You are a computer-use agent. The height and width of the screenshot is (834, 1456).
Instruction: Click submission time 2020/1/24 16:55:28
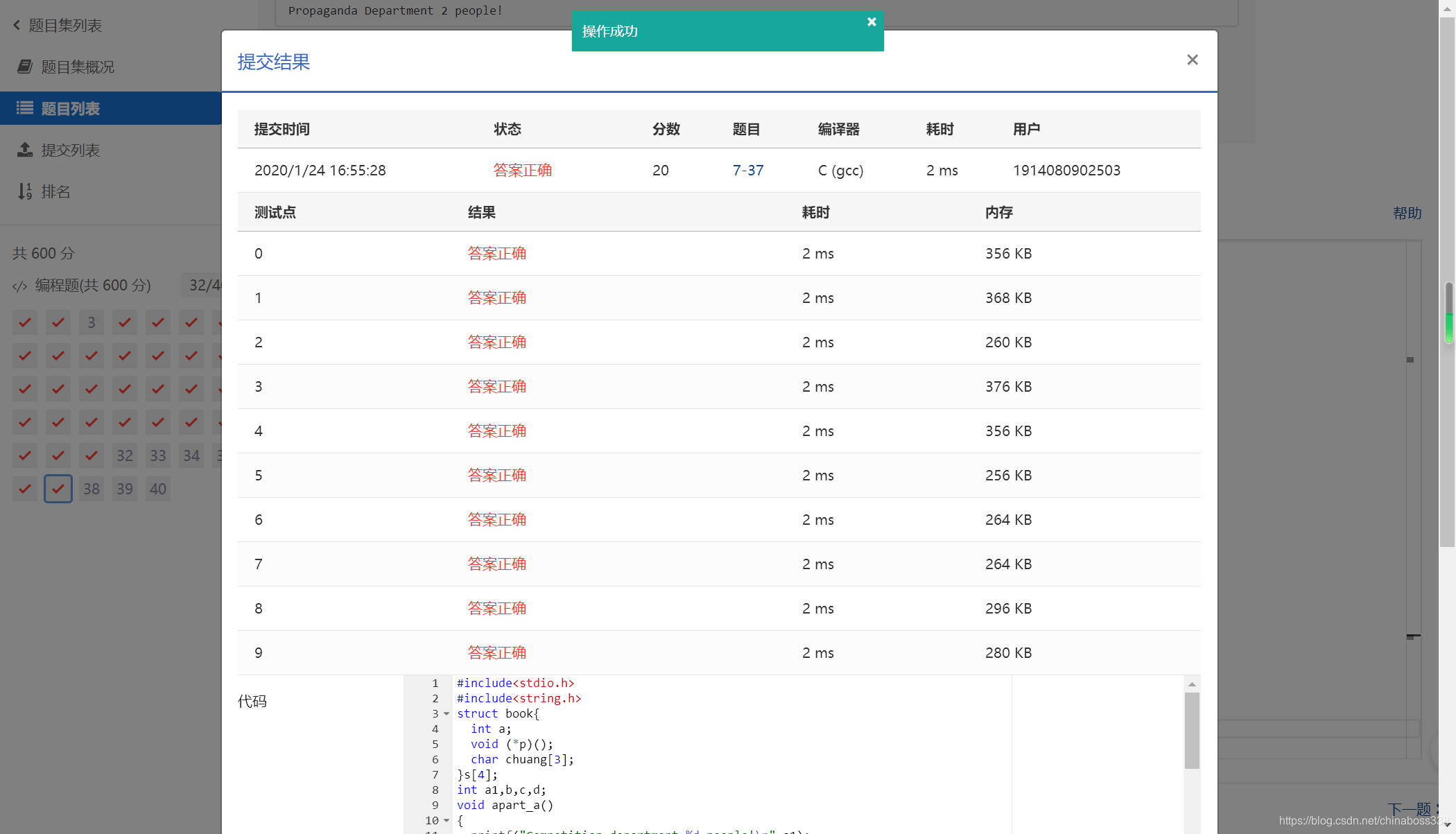pos(320,171)
